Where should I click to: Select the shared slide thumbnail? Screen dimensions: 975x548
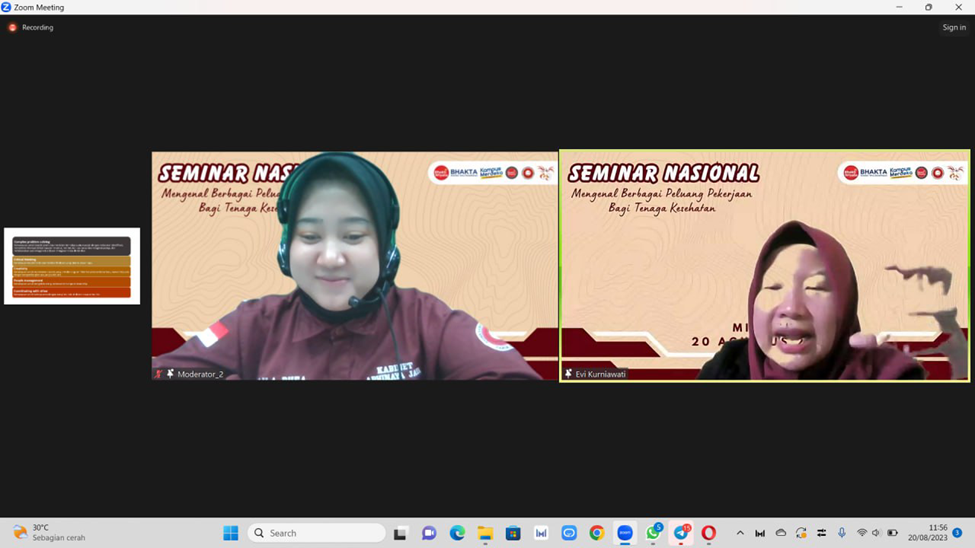coord(72,266)
